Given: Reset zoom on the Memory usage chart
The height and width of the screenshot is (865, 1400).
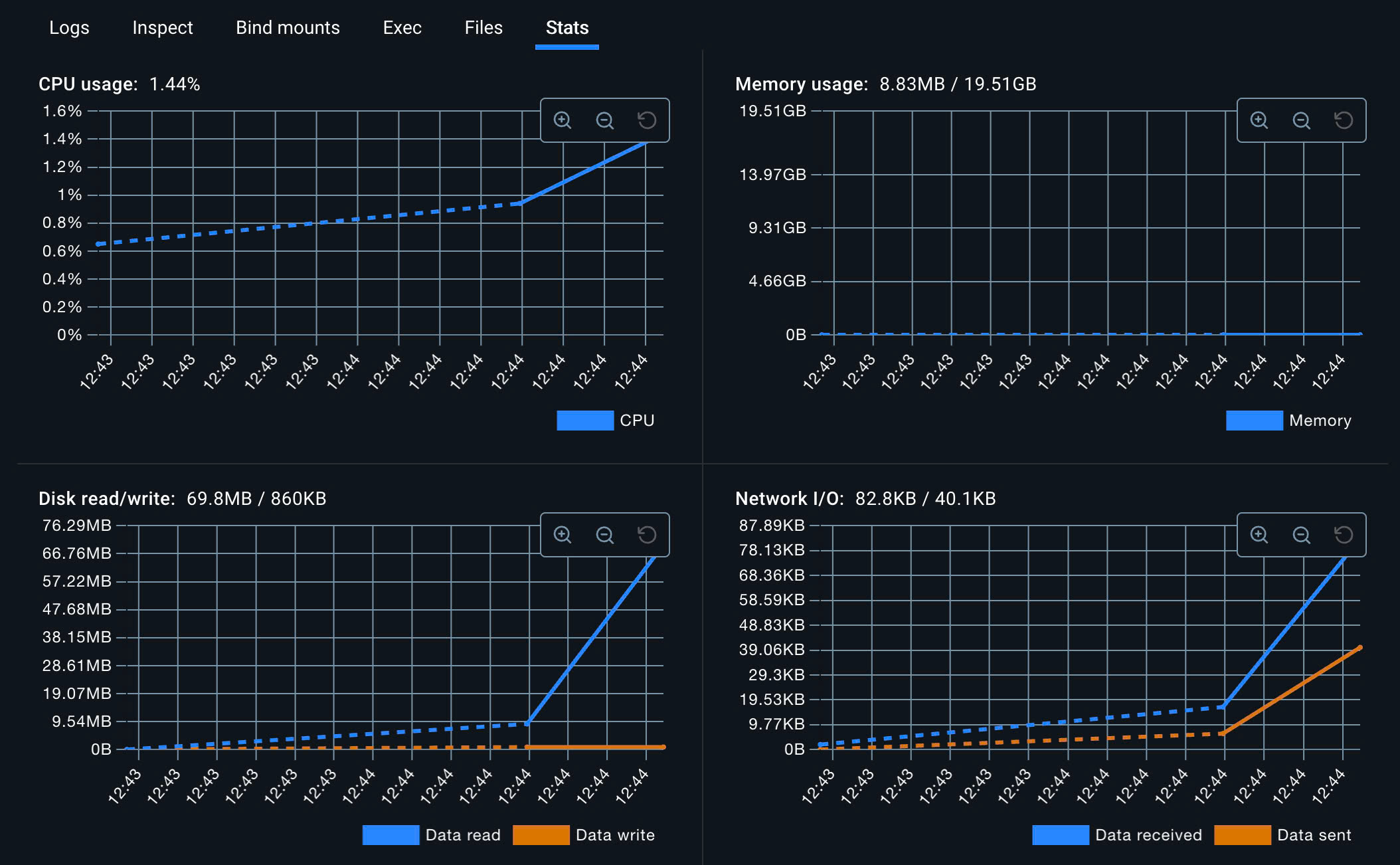Looking at the screenshot, I should (1344, 120).
